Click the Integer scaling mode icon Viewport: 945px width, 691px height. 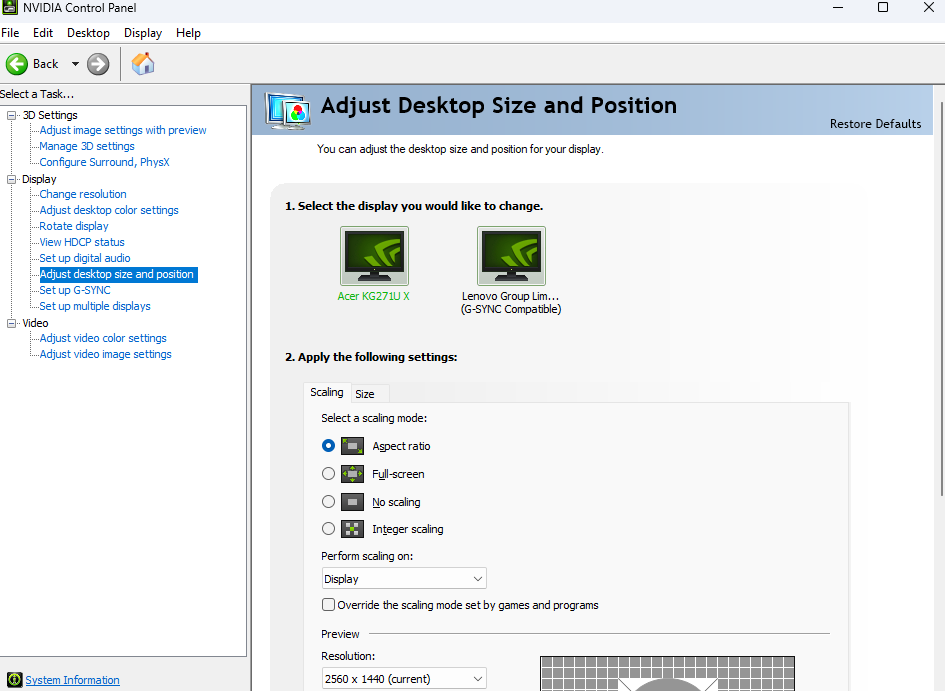[353, 529]
